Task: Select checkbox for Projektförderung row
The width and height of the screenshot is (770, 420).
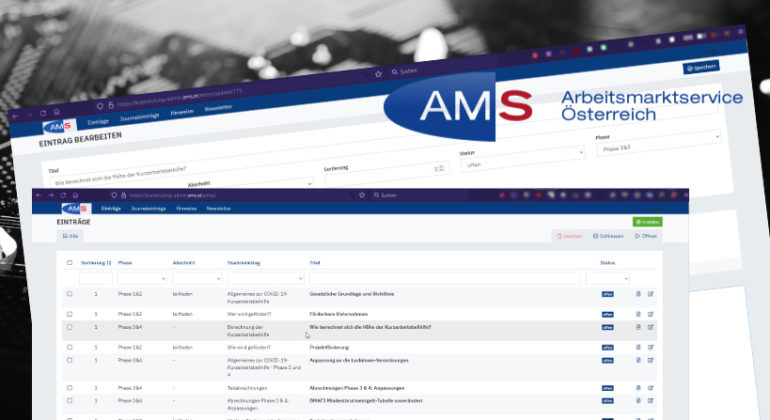Action: coord(69,347)
